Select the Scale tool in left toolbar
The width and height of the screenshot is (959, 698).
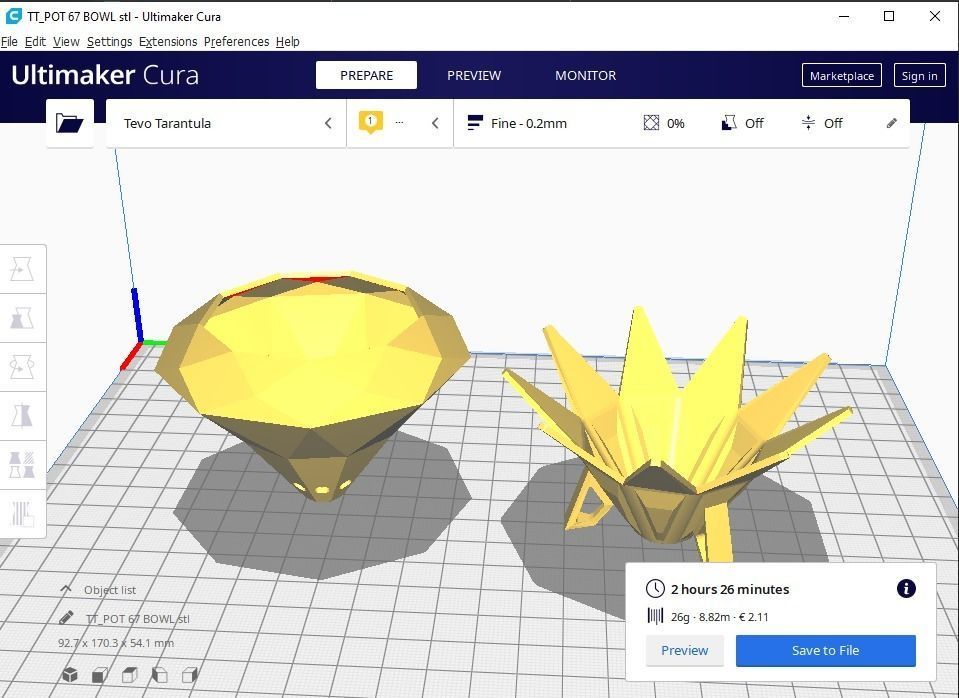pyautogui.click(x=22, y=318)
